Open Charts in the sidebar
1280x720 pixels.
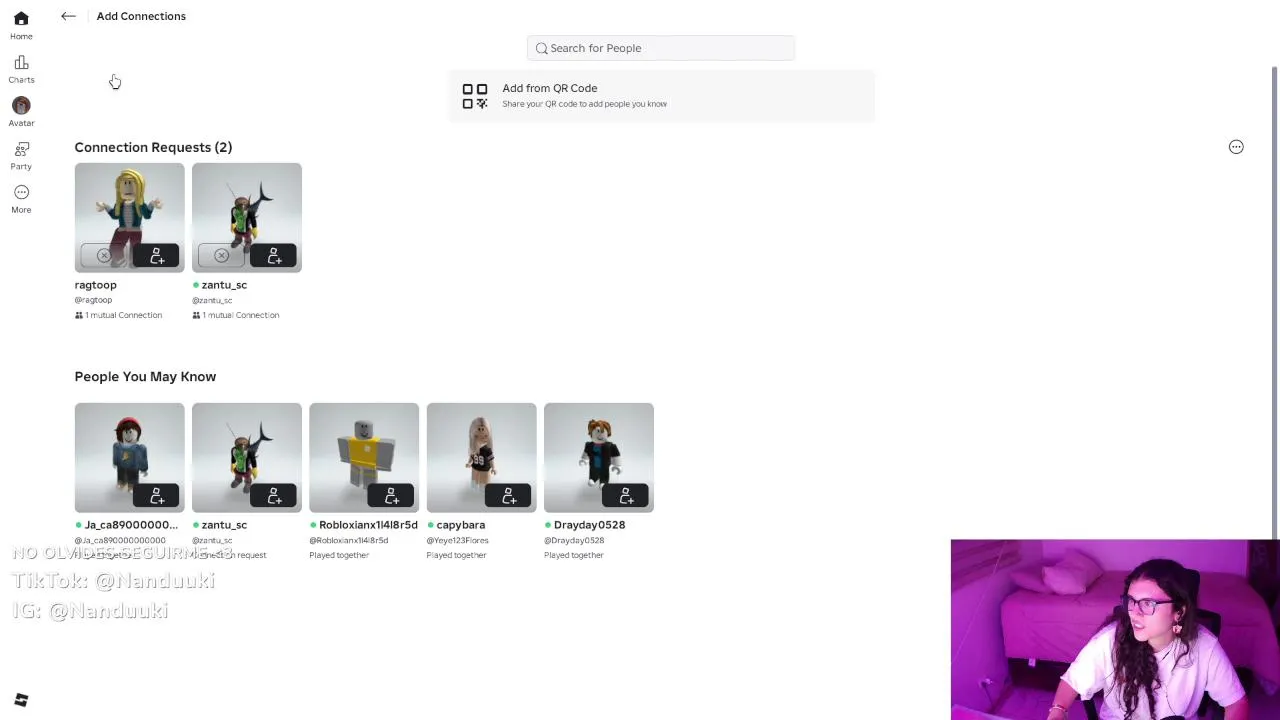pos(21,69)
